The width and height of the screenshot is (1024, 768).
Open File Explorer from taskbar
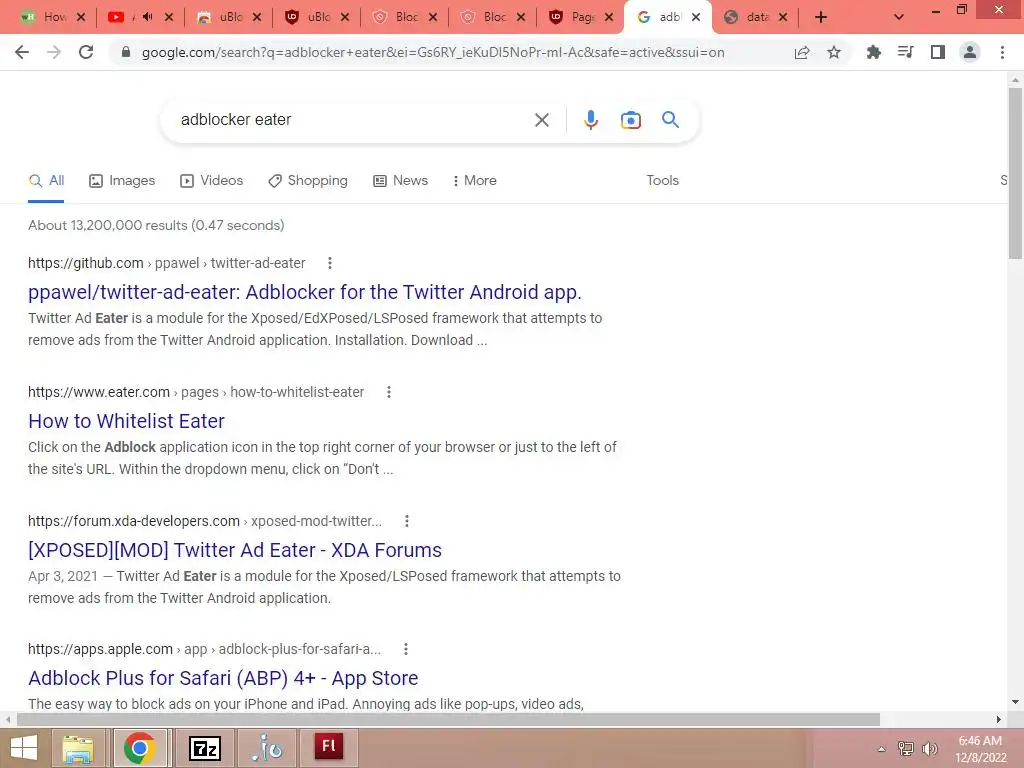point(78,748)
